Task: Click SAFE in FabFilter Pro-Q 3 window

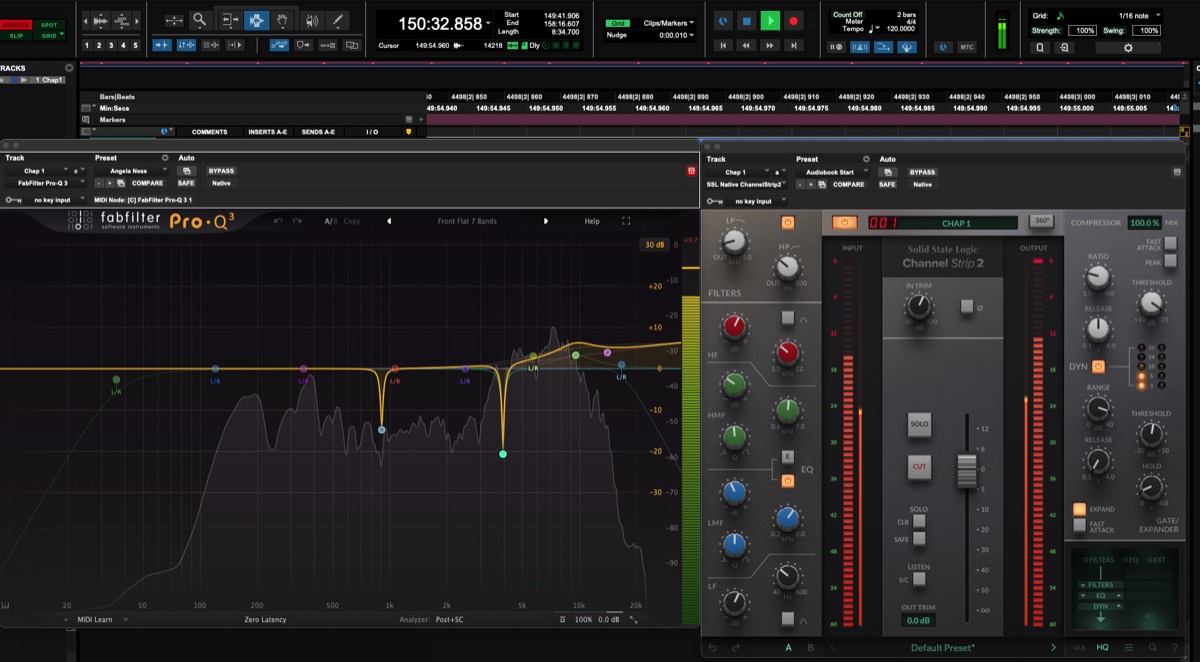Action: point(187,183)
